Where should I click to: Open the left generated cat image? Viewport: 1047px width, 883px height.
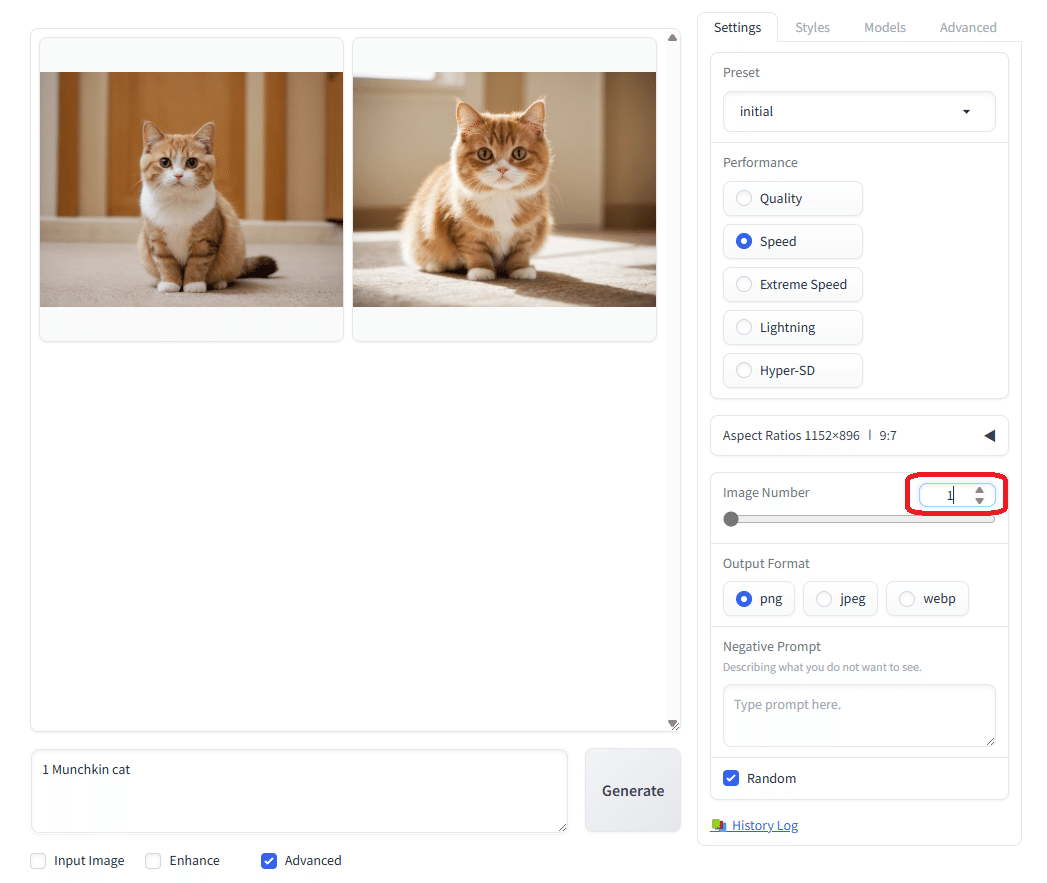pyautogui.click(x=192, y=190)
